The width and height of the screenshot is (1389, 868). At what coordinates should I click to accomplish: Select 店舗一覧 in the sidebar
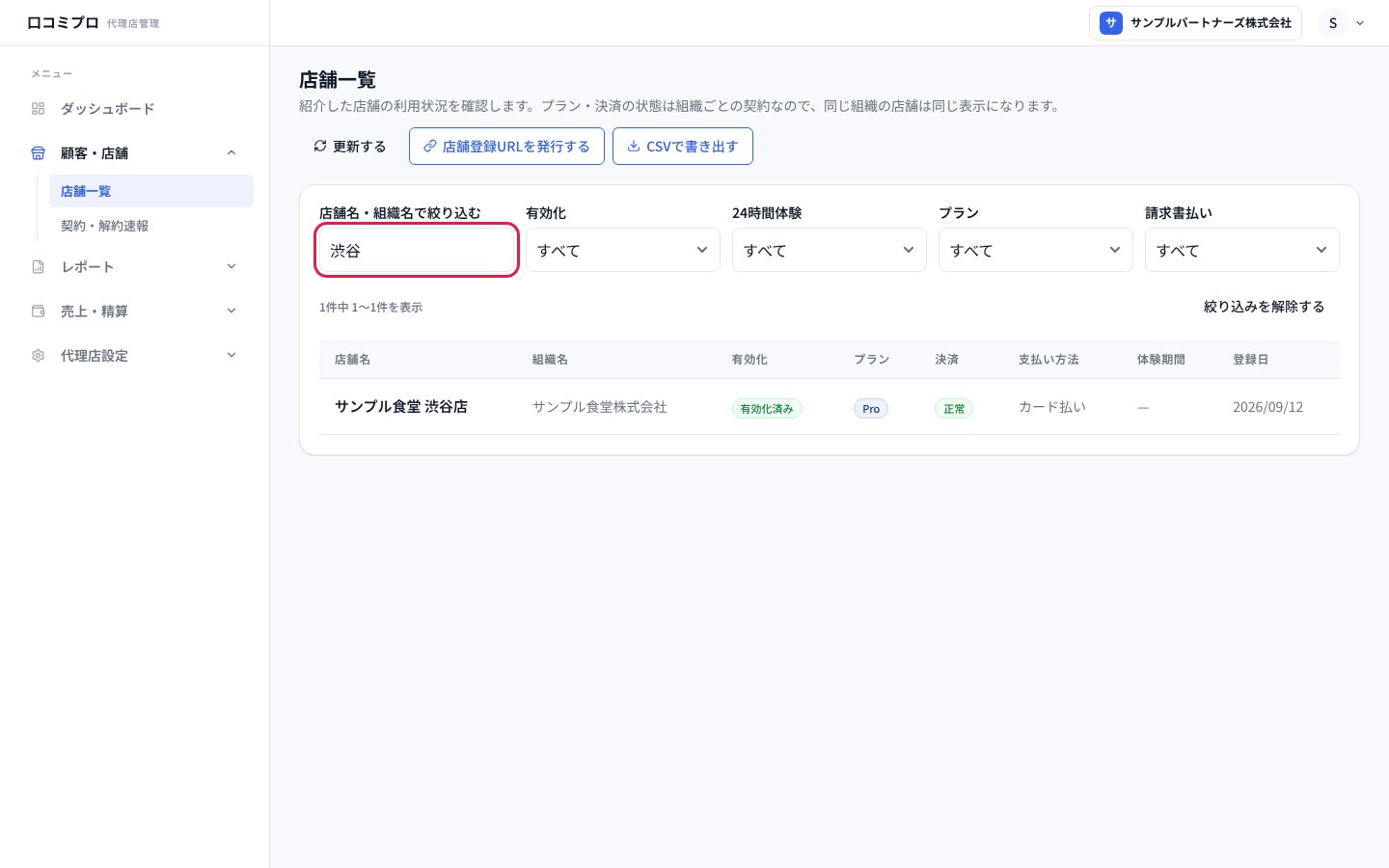coord(151,191)
